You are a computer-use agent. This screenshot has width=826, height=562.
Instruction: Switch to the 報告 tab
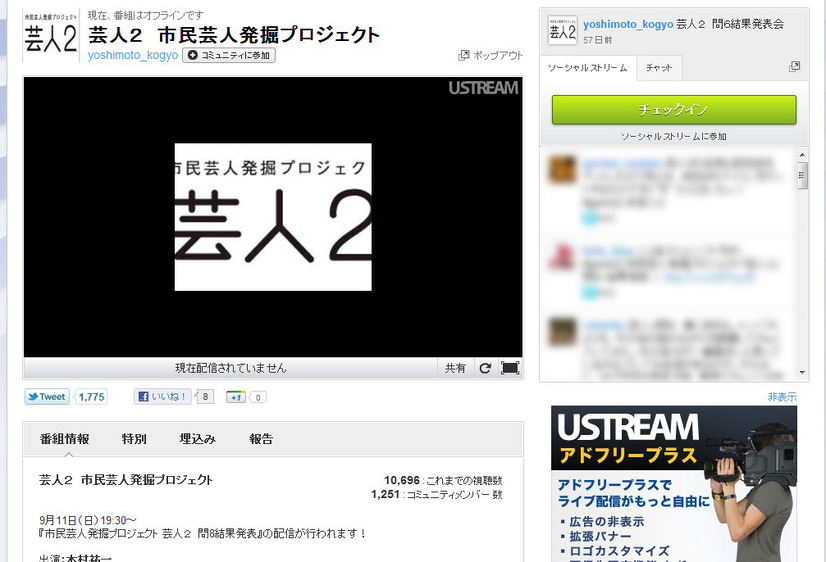click(261, 439)
